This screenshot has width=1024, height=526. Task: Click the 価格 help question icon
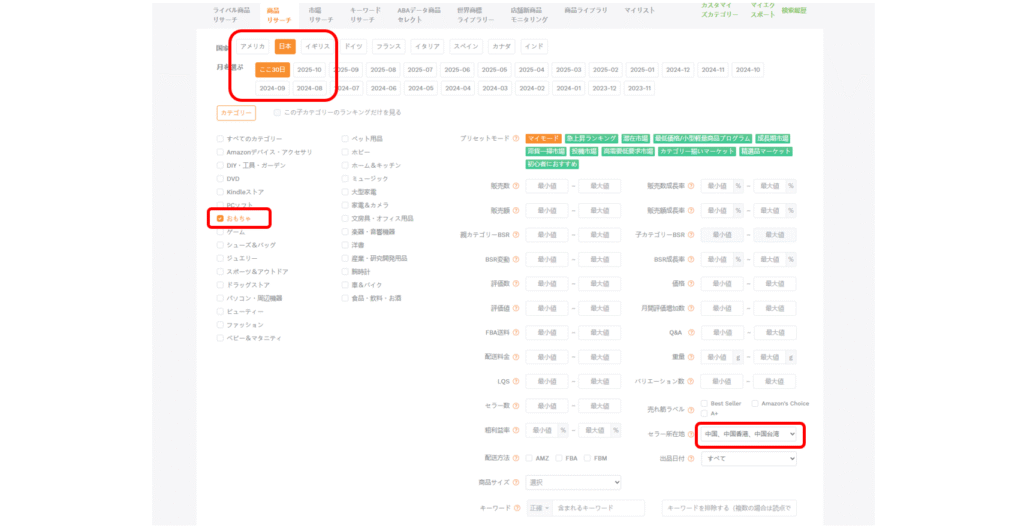tap(692, 284)
